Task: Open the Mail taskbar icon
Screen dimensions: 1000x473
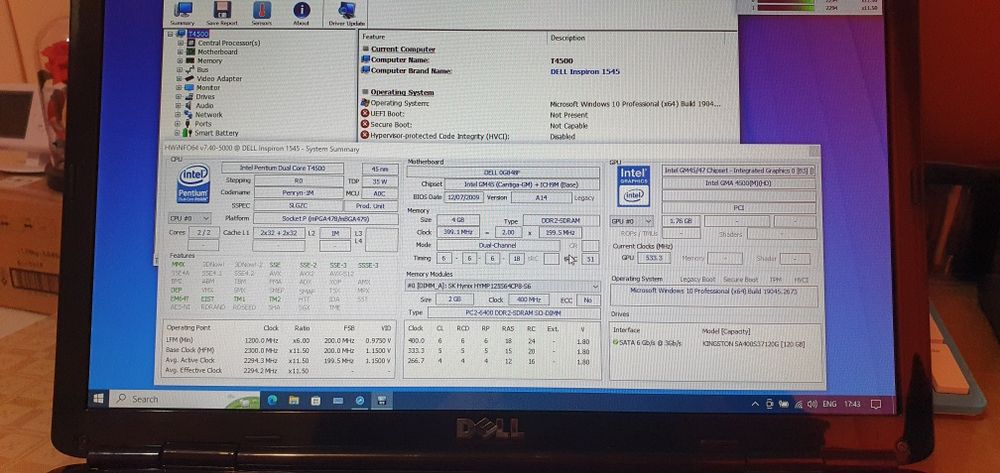Action: [x=338, y=402]
